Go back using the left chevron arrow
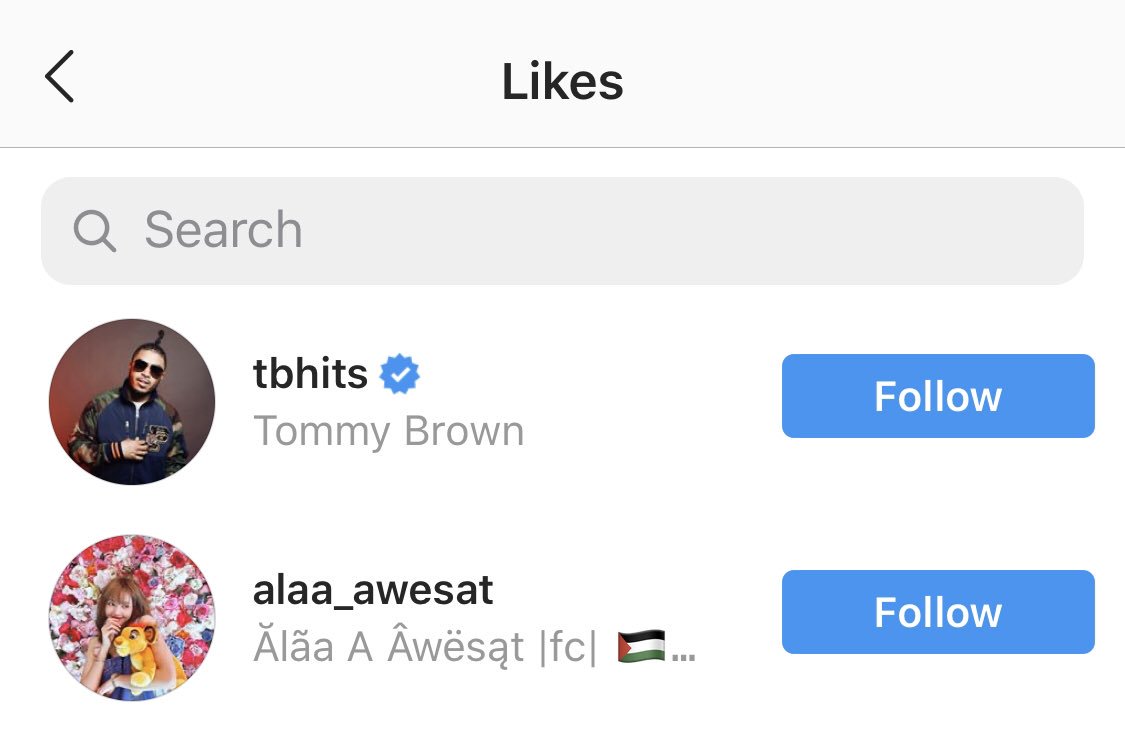The image size is (1125, 744). pyautogui.click(x=60, y=77)
